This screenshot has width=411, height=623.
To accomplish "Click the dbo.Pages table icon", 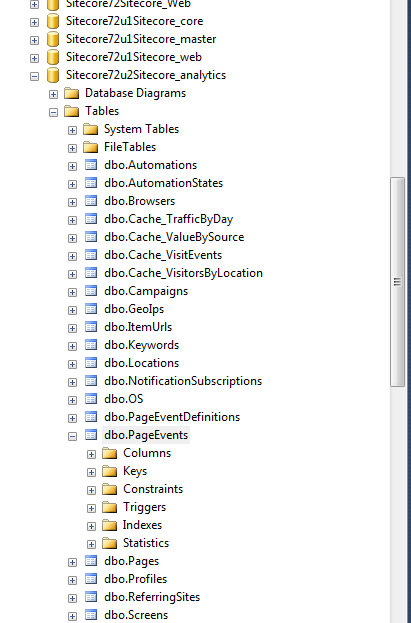I will [x=91, y=561].
